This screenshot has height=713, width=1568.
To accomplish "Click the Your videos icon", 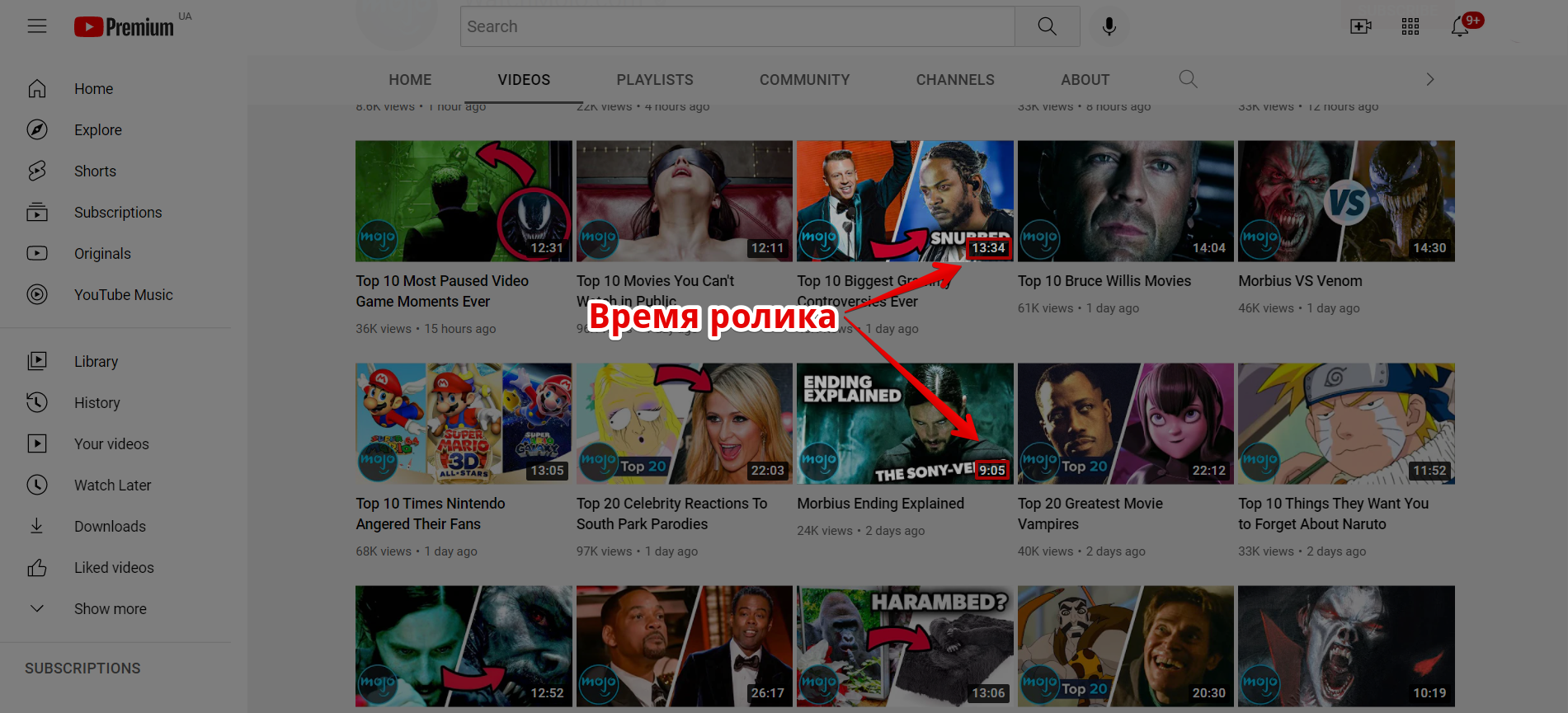I will (37, 443).
